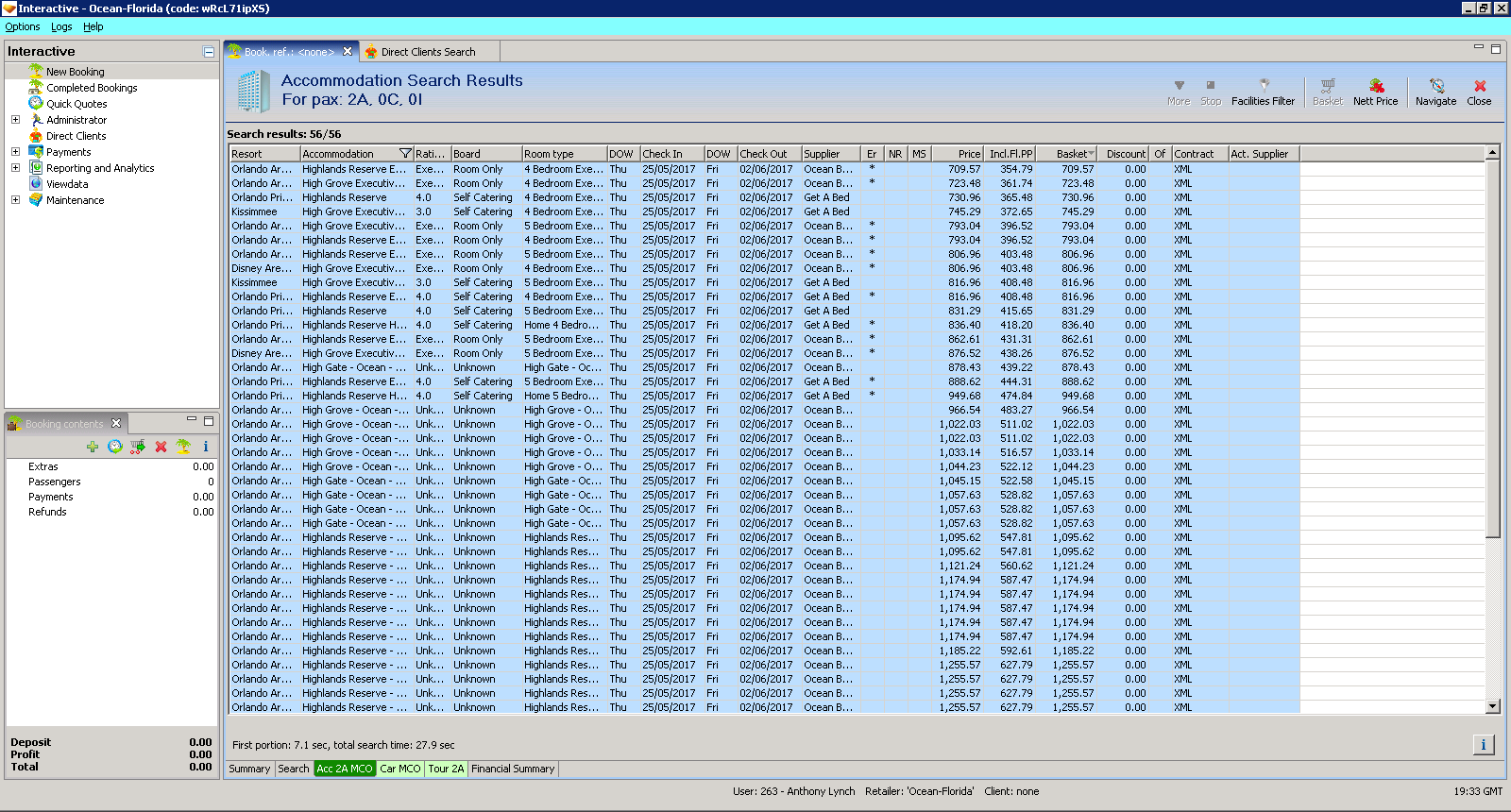Click the Basket cart toolbar icon

pos(1327,93)
